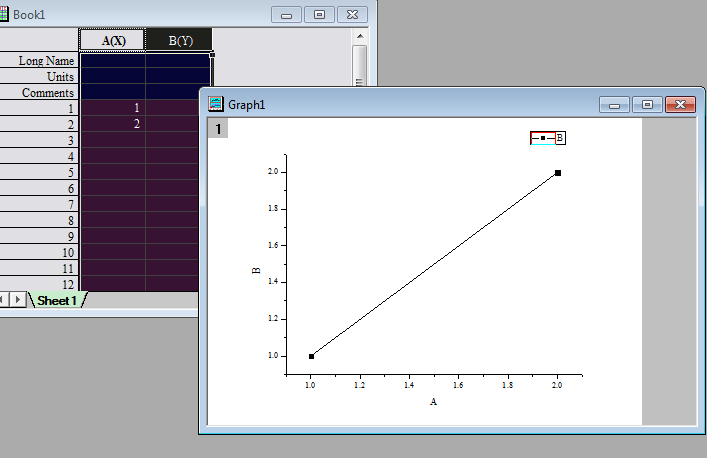707x458 pixels.
Task: Click sheet tab scroll right arrow
Action: coord(18,299)
